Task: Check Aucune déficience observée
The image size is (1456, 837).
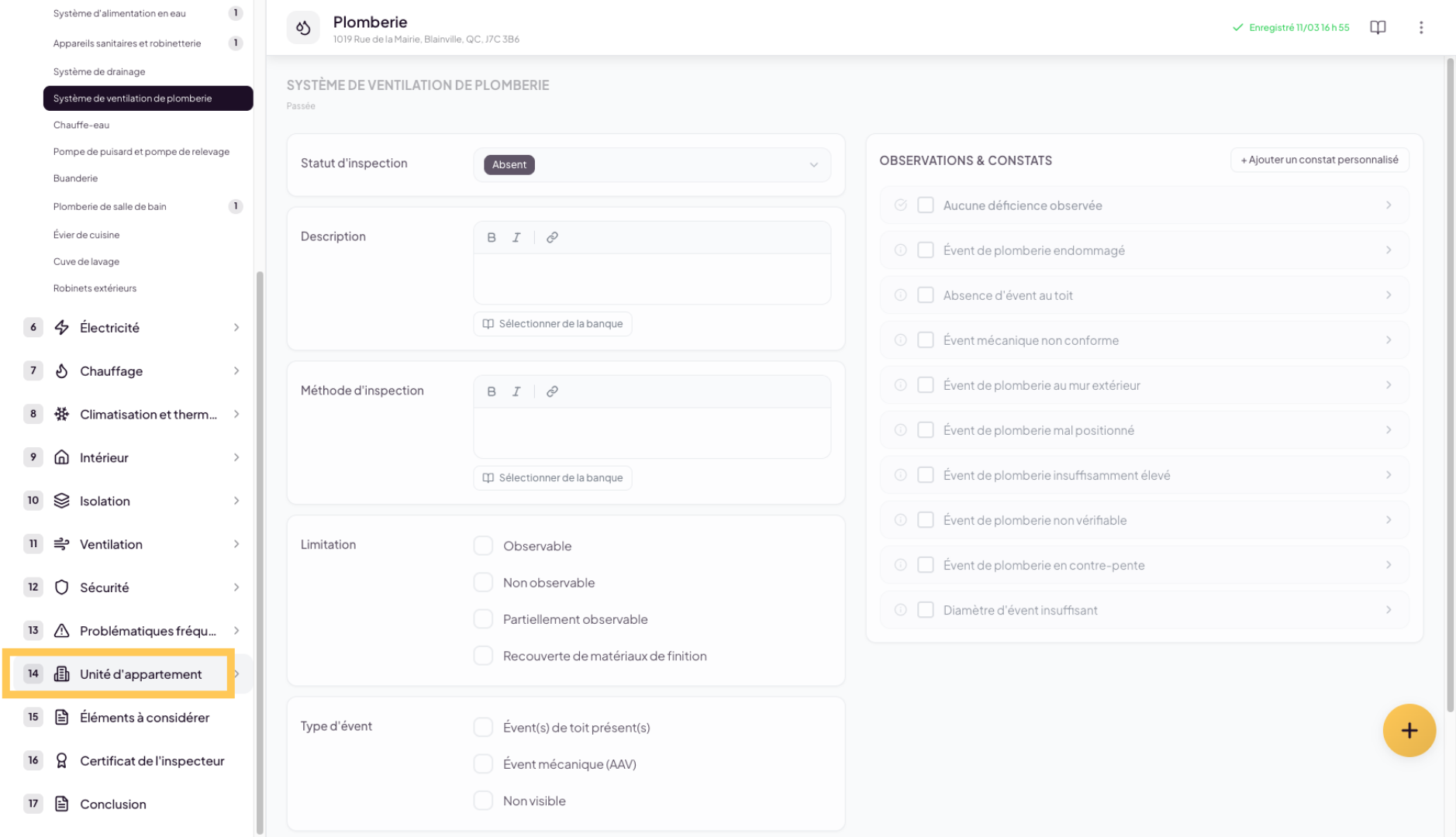Action: (926, 205)
